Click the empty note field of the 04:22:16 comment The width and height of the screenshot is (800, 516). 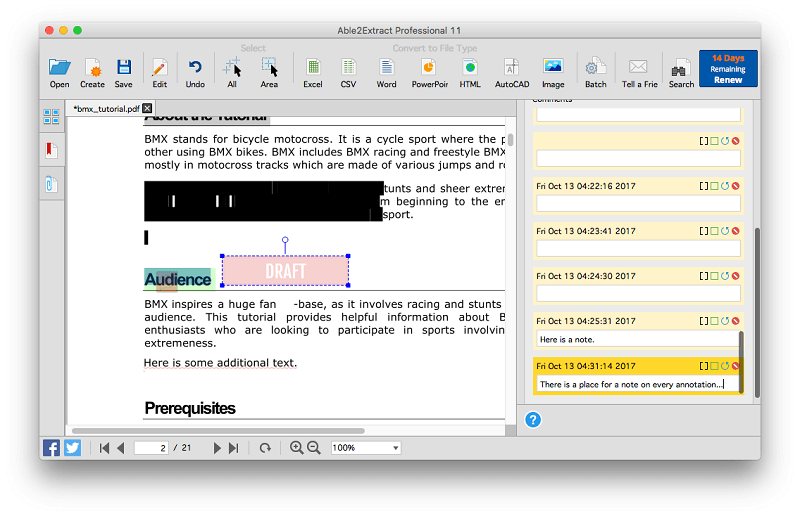638,204
